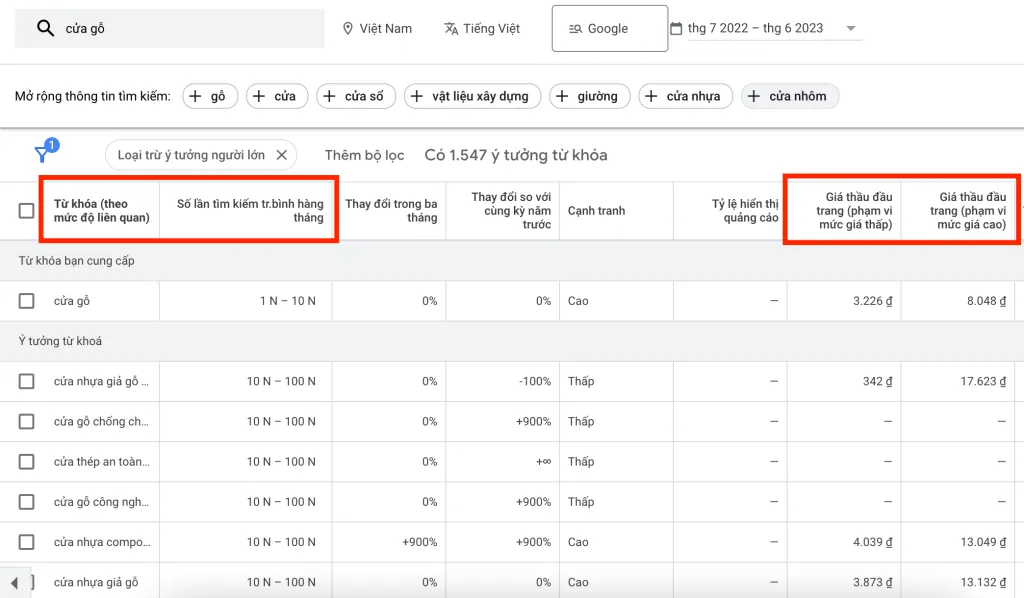This screenshot has height=598, width=1024.
Task: Click the keyword search field 'cửa gỗ'
Action: tap(169, 28)
